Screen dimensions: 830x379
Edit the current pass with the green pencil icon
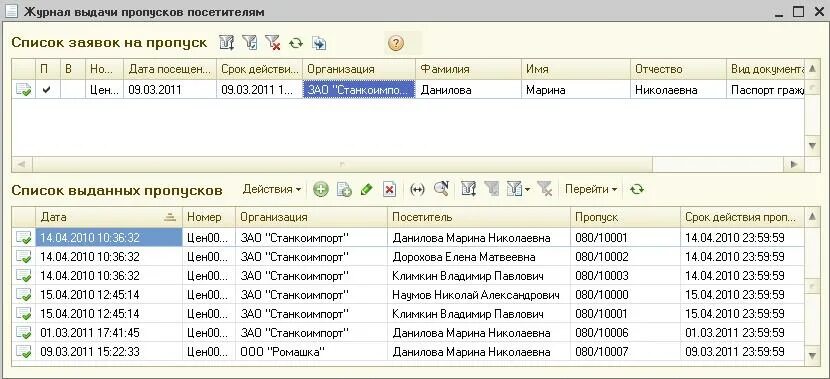pyautogui.click(x=366, y=190)
